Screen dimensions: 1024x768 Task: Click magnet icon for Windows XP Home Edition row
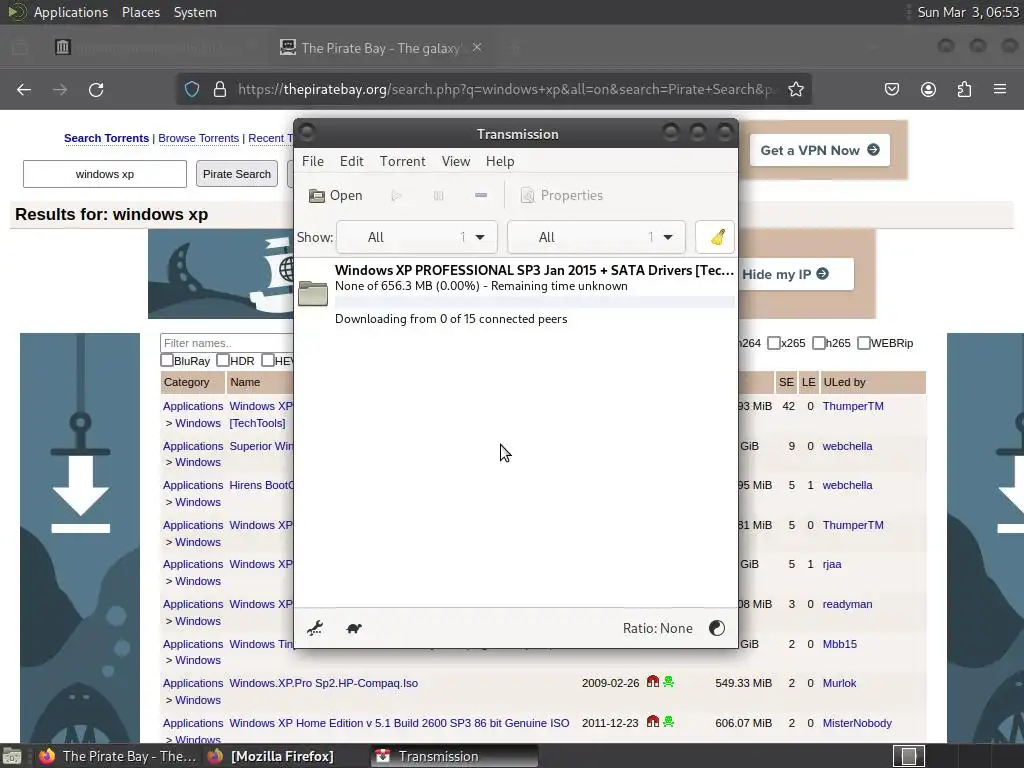click(x=652, y=721)
